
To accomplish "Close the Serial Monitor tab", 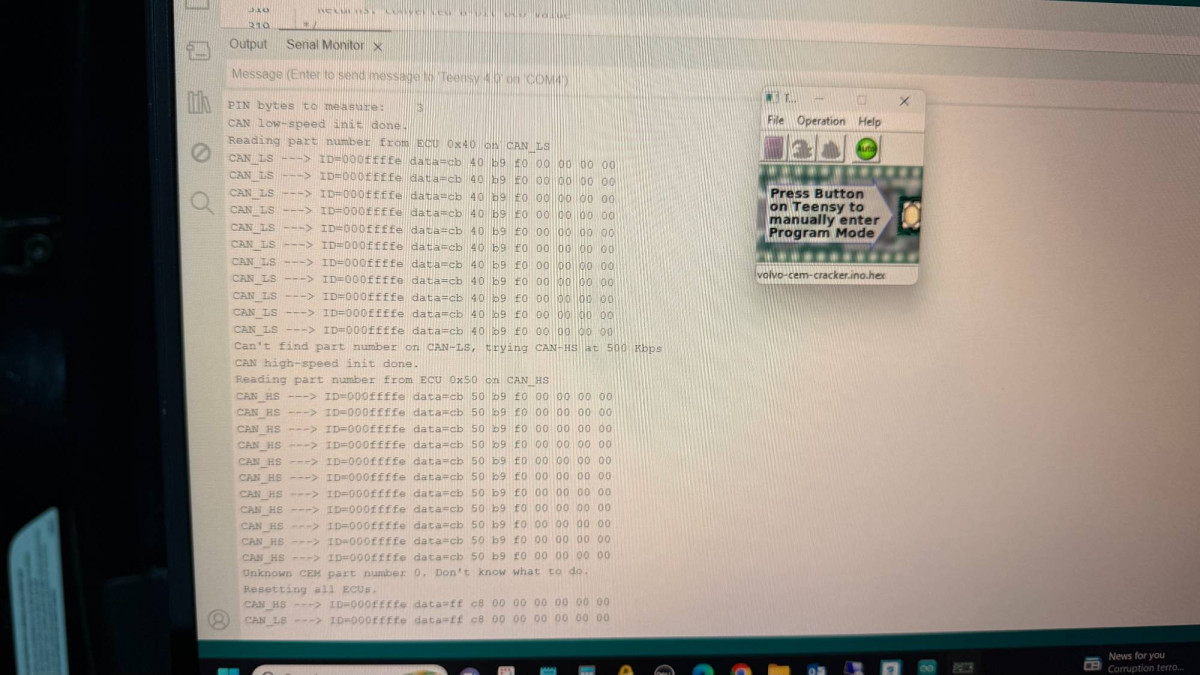I will click(x=378, y=46).
